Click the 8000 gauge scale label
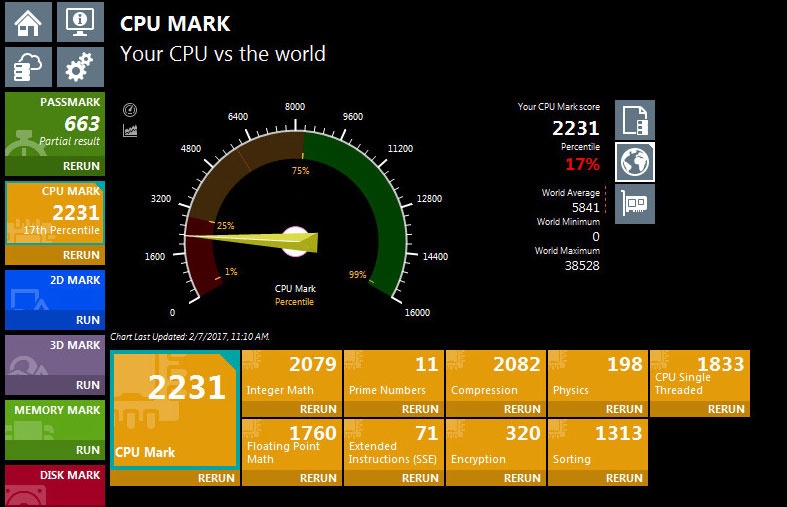Viewport: 787px width, 507px height. pos(295,106)
